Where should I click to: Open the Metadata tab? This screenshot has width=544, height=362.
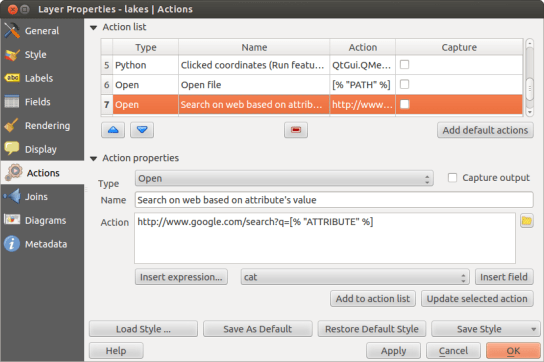point(42,244)
